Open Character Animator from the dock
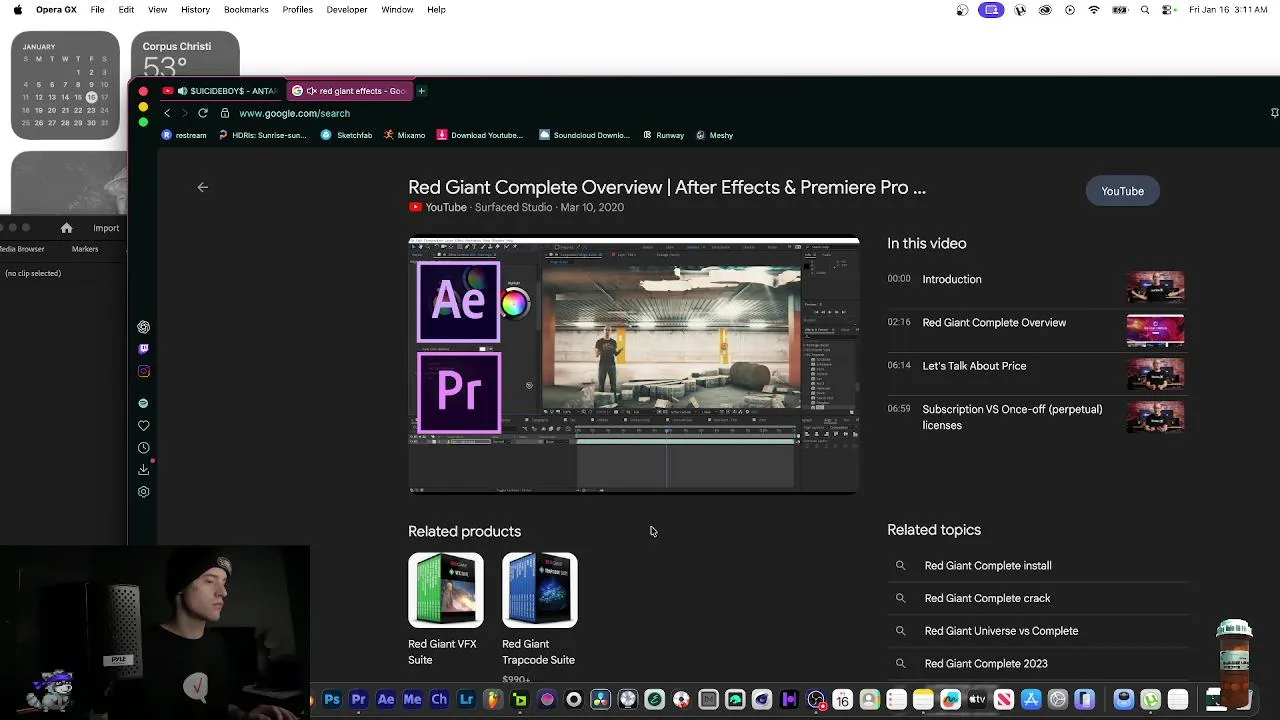 [439, 700]
